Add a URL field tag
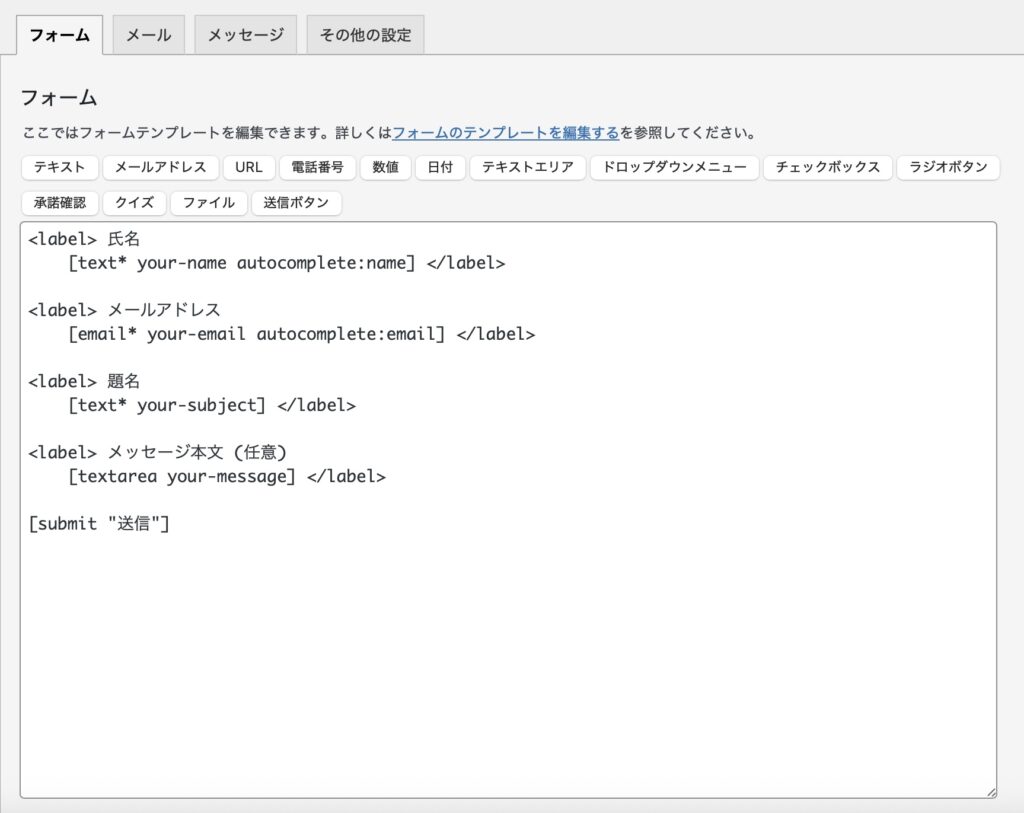Screen dimensions: 1024x813 pos(249,167)
